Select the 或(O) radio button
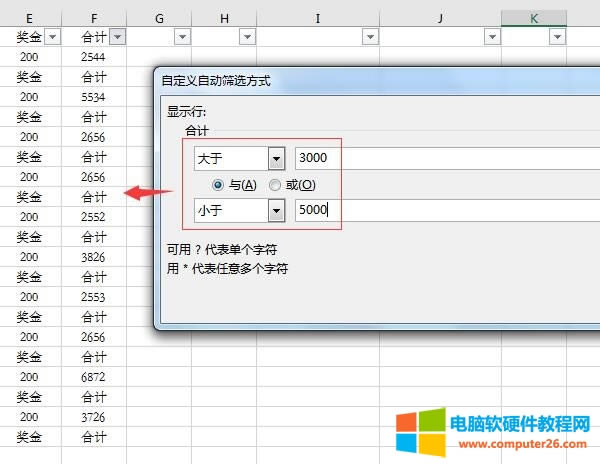The image size is (600, 464). click(x=275, y=185)
